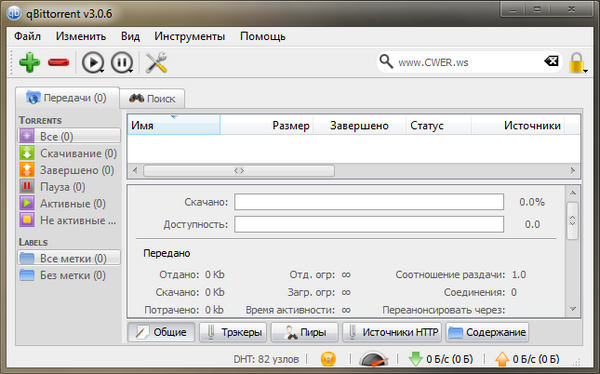
Task: Sort by the Статус column header
Action: [x=439, y=125]
